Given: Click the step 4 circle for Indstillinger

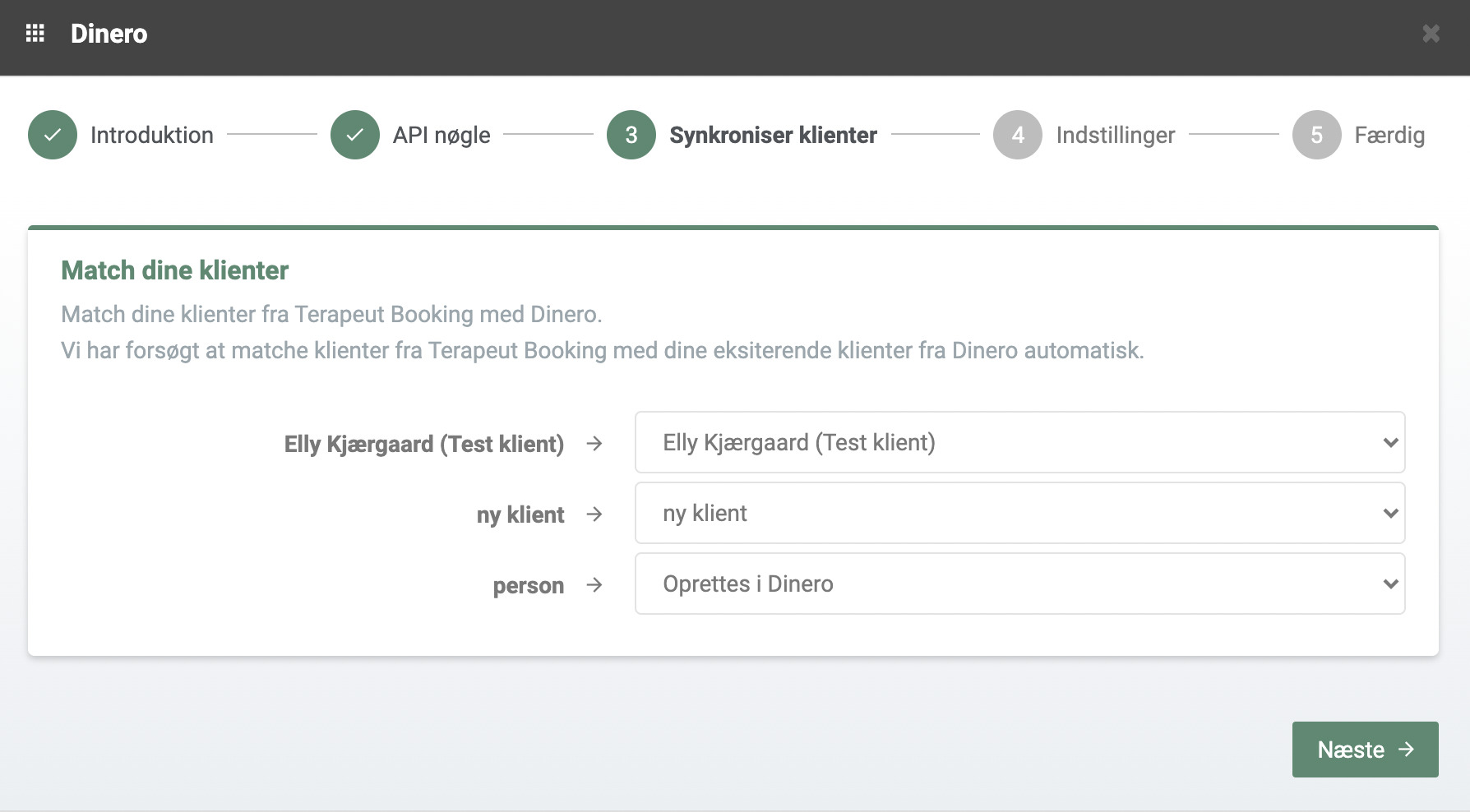Looking at the screenshot, I should pos(1018,135).
